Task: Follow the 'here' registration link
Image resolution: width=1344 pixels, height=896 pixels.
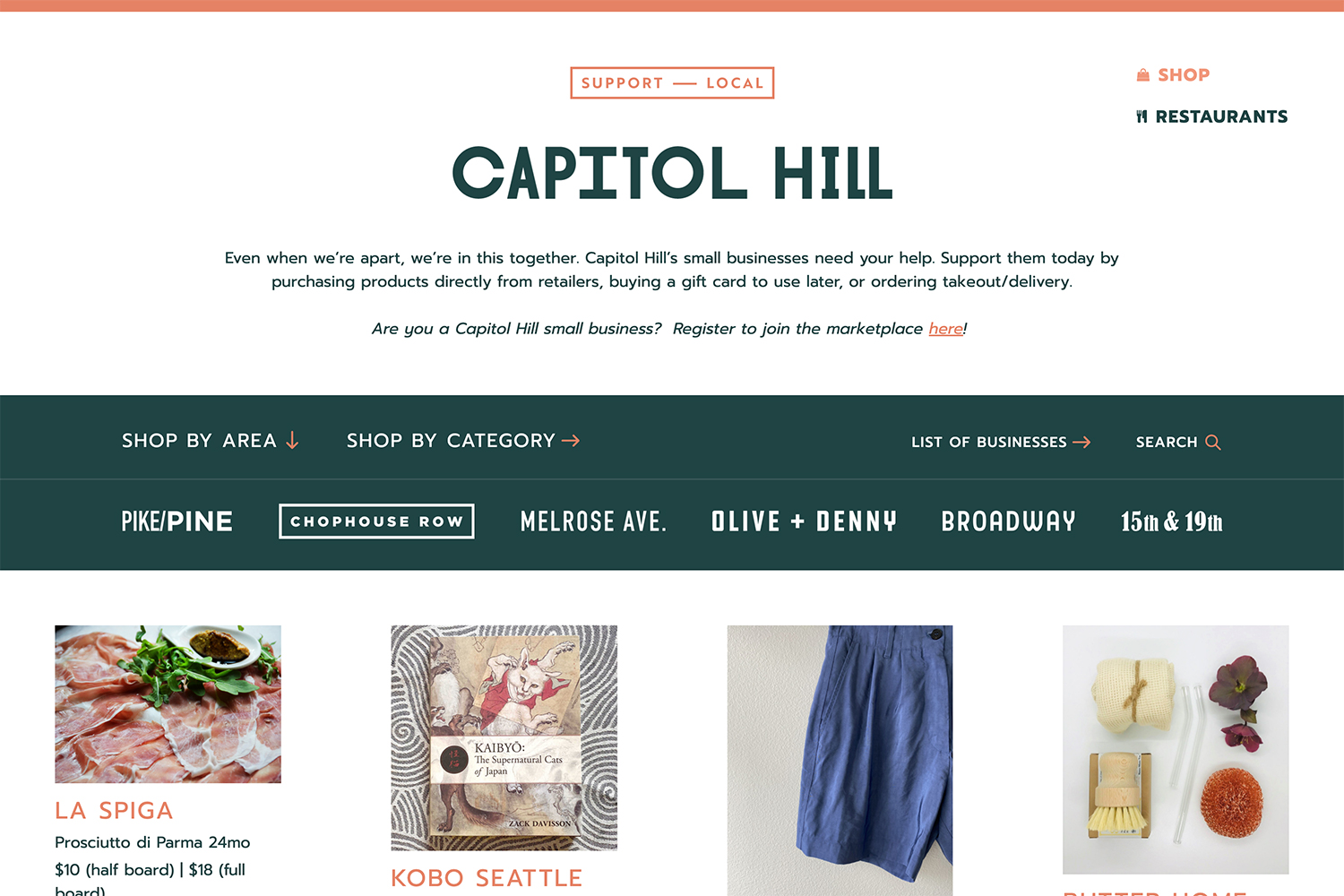Action: (945, 329)
